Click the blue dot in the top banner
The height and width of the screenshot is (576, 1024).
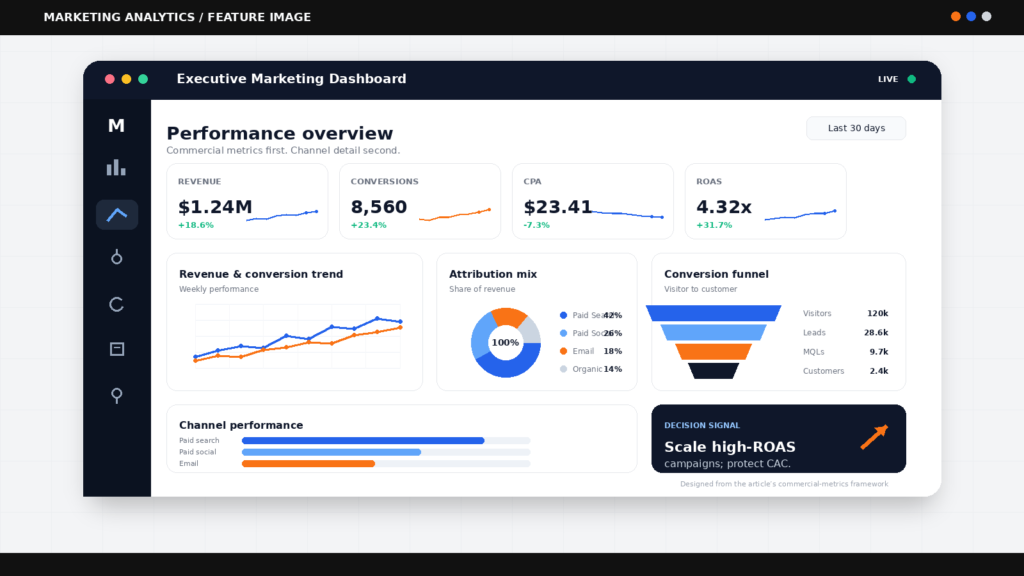click(x=971, y=16)
